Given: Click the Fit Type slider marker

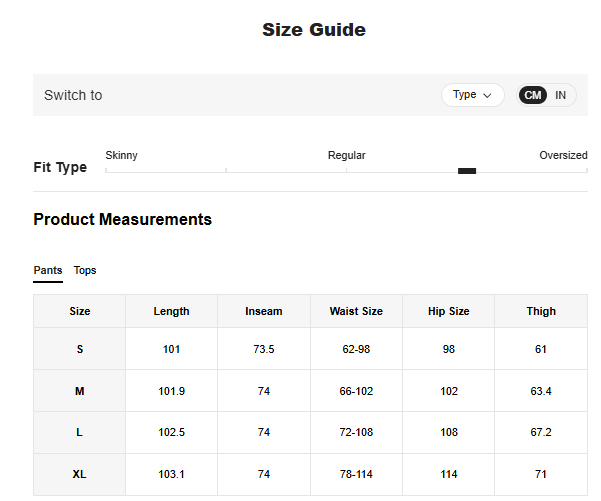Looking at the screenshot, I should click(467, 171).
